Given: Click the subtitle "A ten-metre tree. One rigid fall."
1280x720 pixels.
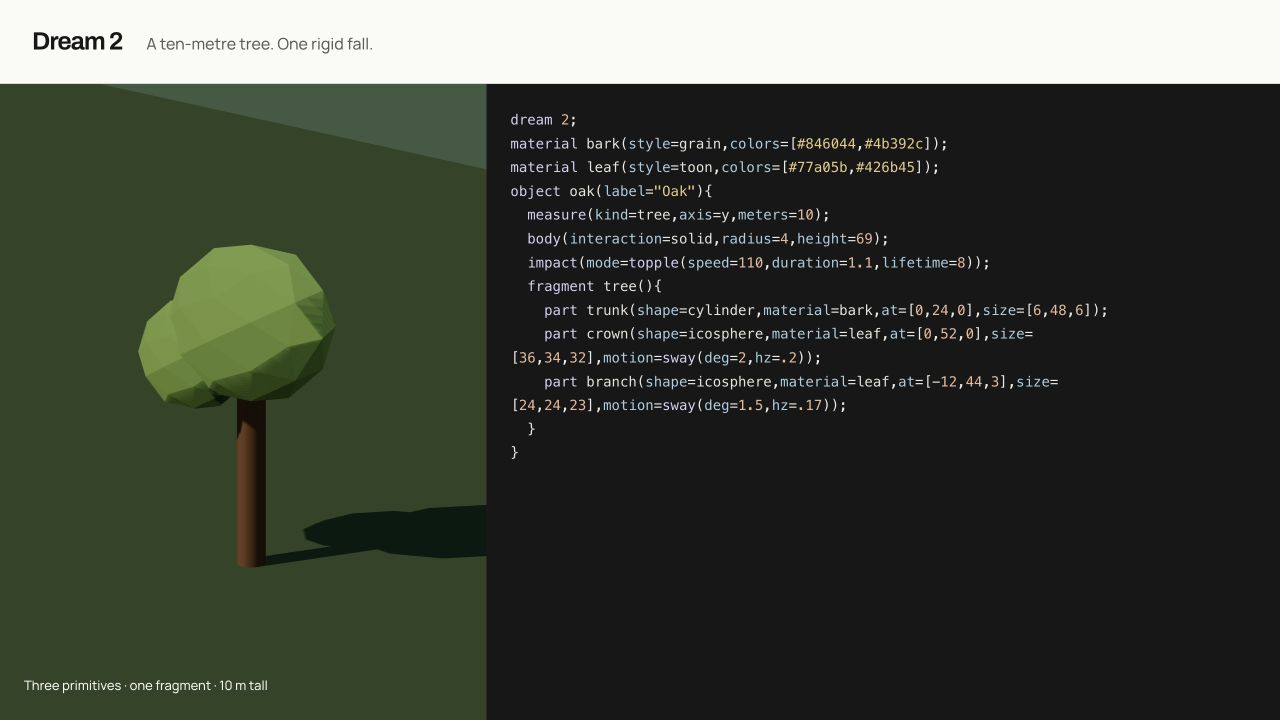Looking at the screenshot, I should (259, 44).
